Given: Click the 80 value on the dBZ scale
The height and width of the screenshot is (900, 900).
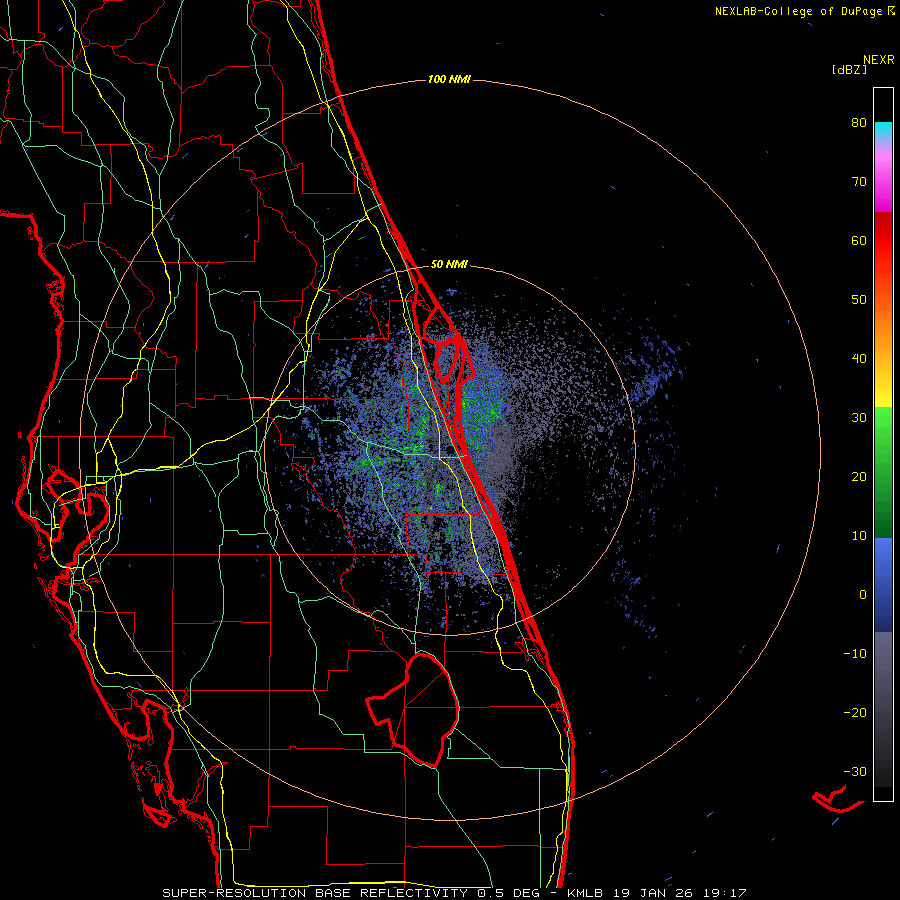Looking at the screenshot, I should (x=859, y=123).
